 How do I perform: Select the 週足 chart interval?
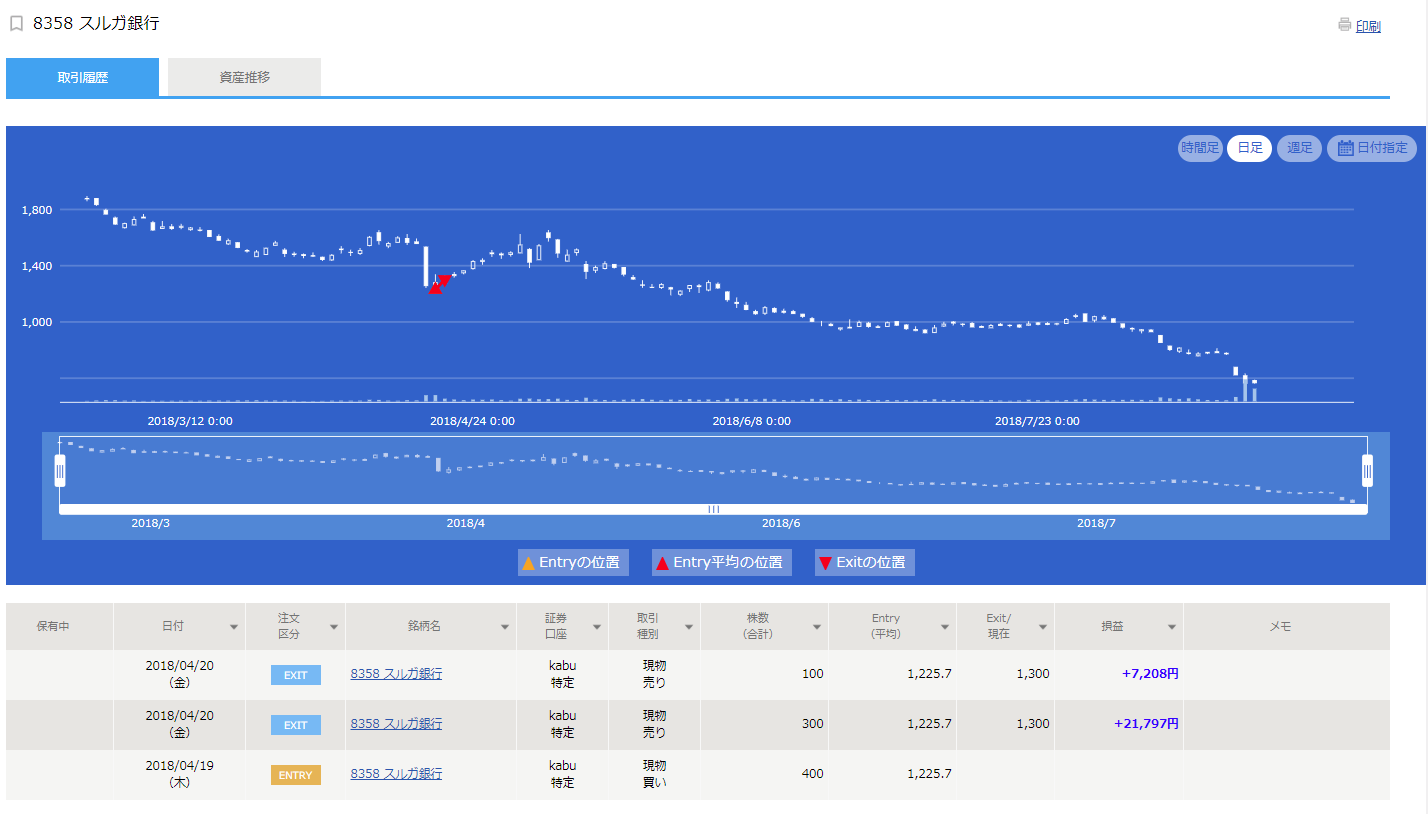point(1299,148)
